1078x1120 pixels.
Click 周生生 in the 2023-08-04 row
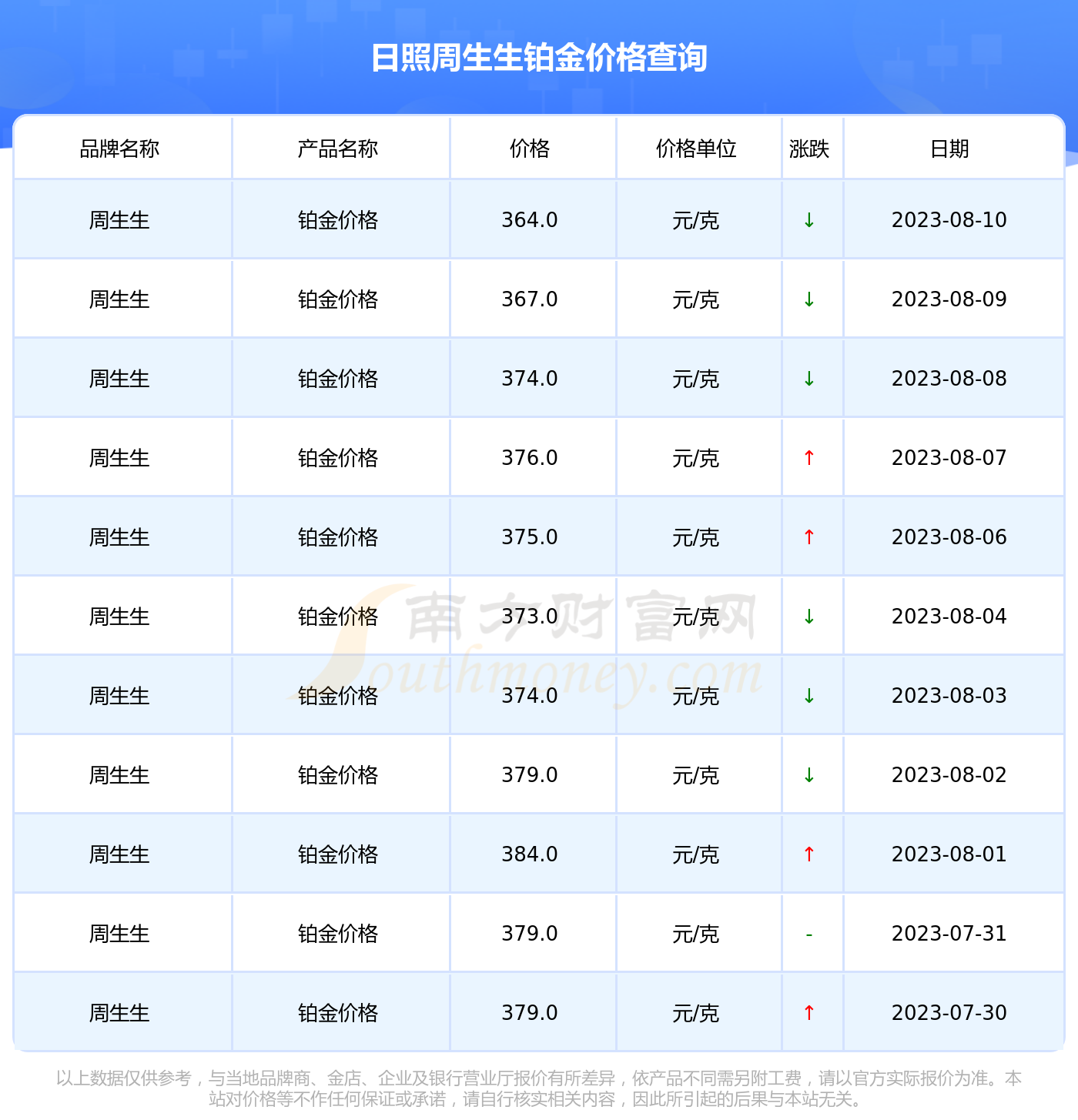(119, 617)
